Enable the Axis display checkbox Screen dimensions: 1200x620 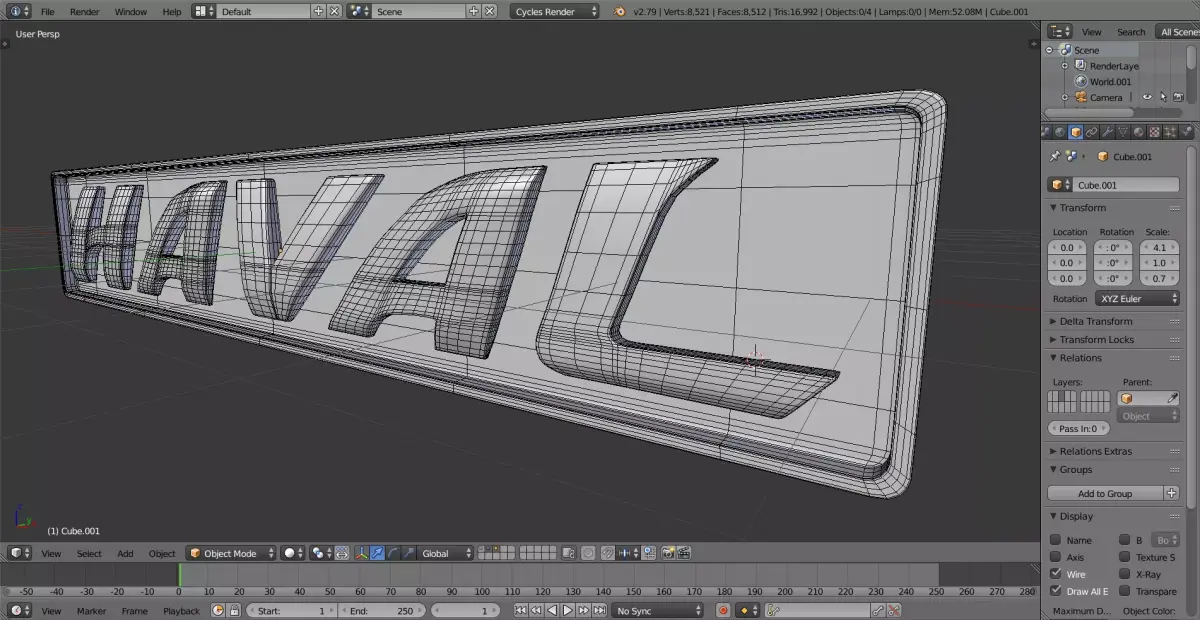click(x=1055, y=557)
